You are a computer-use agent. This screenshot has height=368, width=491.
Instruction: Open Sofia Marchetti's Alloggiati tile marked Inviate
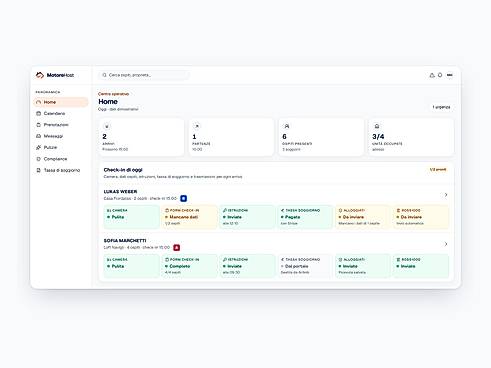point(363,266)
